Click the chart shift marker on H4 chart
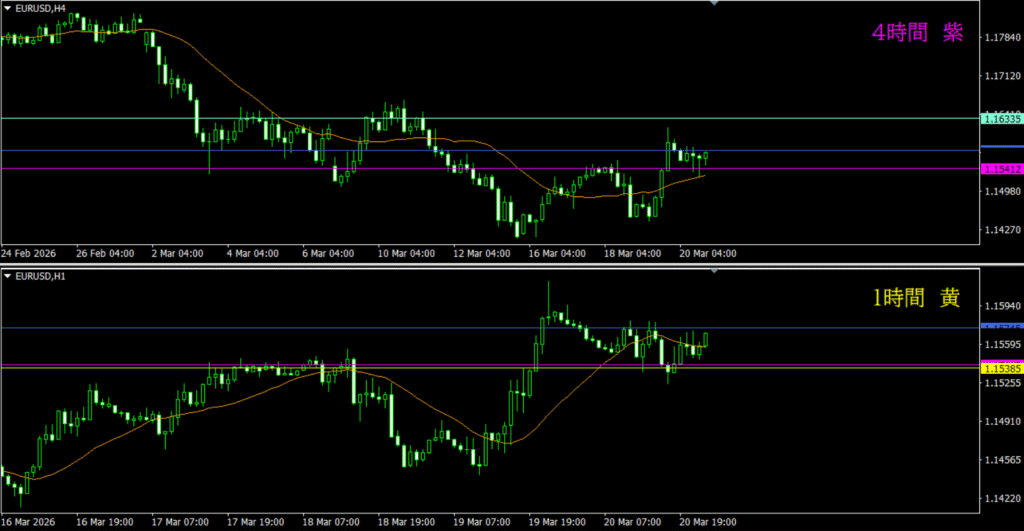This screenshot has width=1024, height=531. (713, 4)
